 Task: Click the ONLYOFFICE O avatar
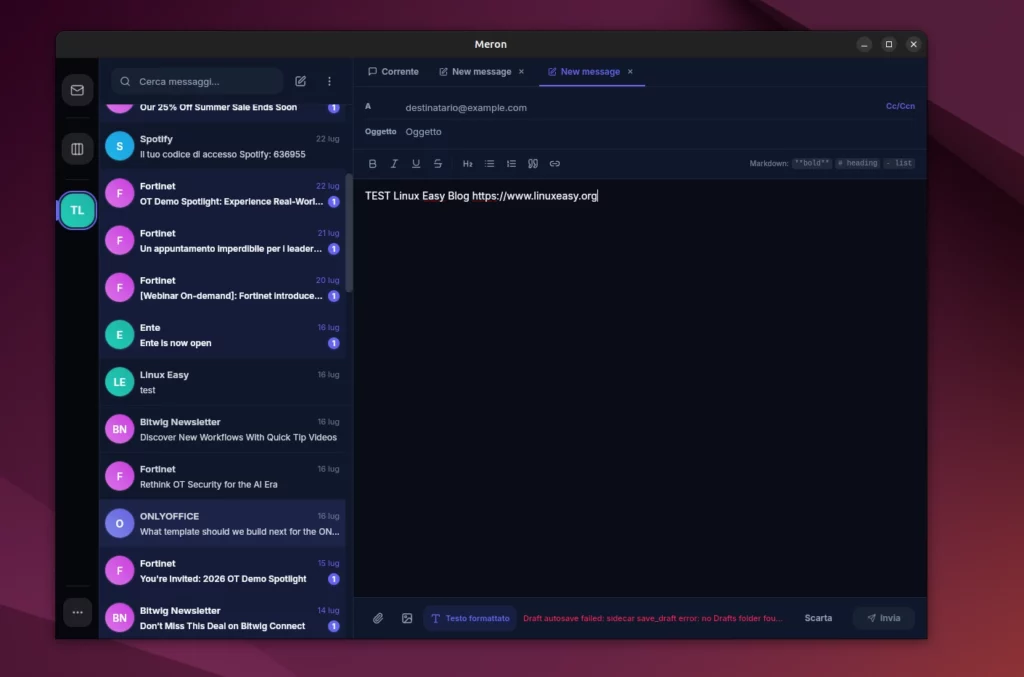pyautogui.click(x=120, y=524)
